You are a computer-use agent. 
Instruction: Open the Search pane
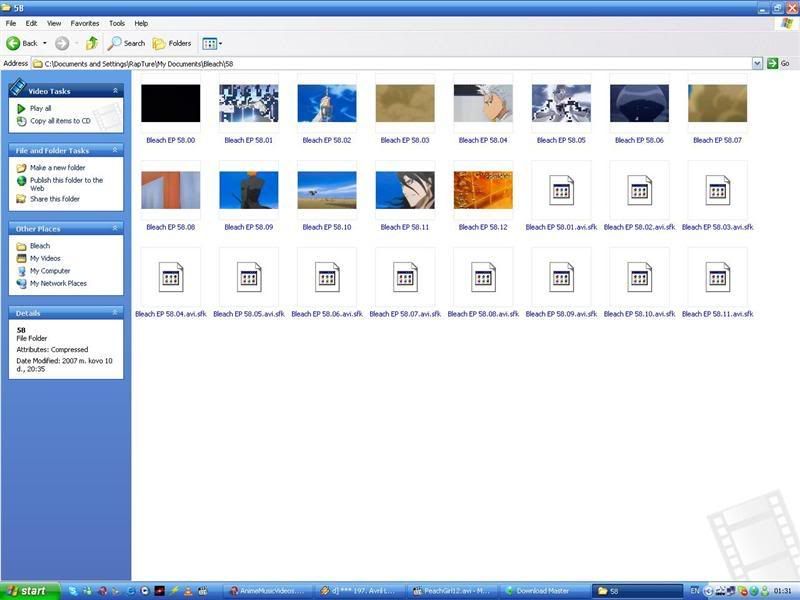click(x=127, y=43)
